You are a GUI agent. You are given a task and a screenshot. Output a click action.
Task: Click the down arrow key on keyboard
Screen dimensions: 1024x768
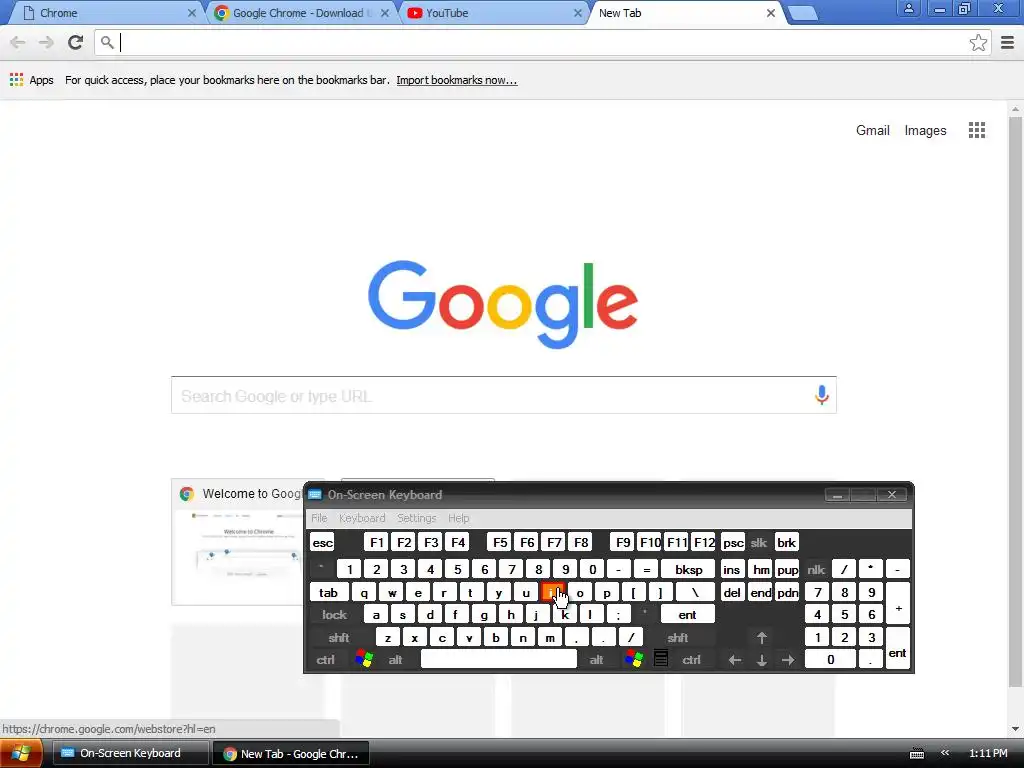tap(761, 660)
